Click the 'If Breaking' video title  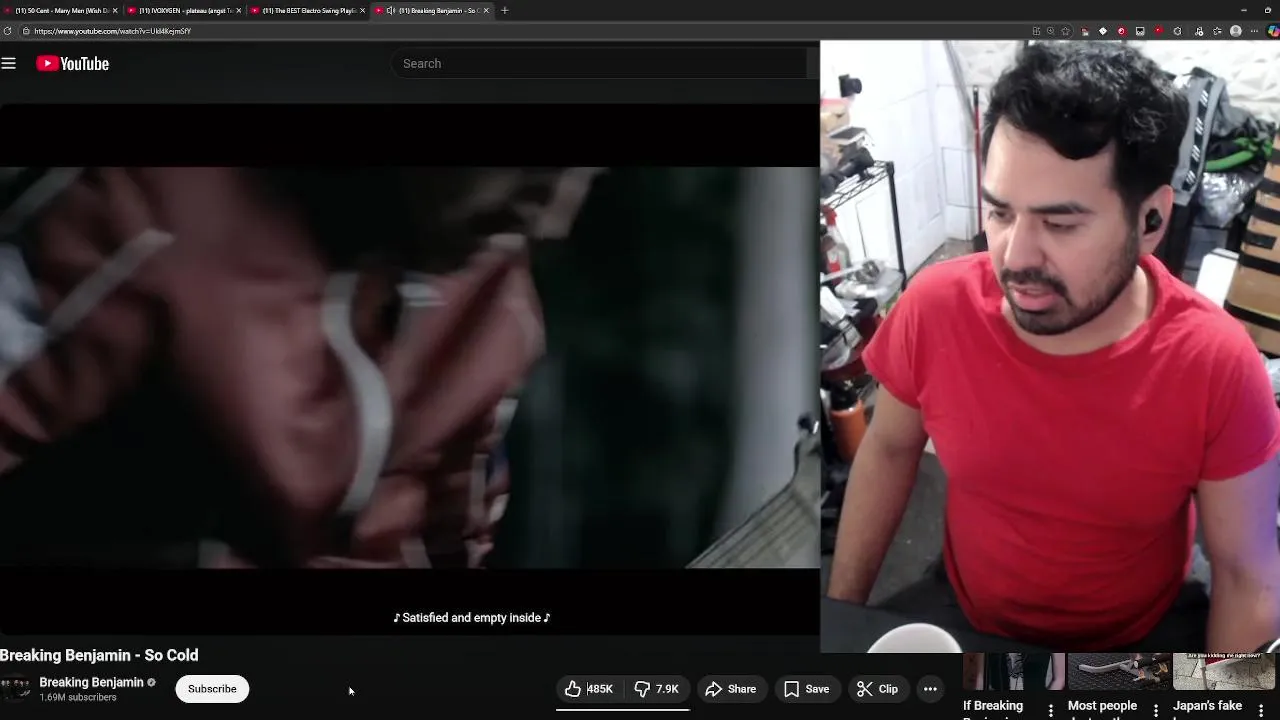coord(993,706)
